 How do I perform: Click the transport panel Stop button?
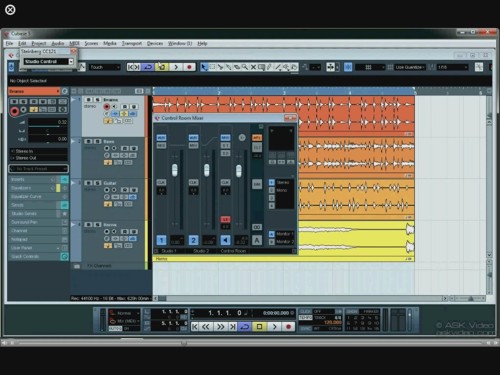point(259,327)
